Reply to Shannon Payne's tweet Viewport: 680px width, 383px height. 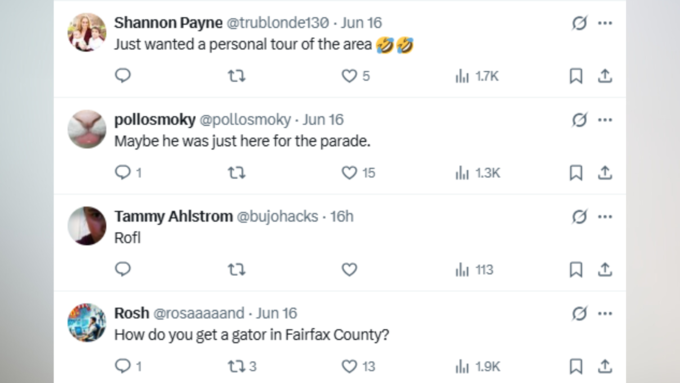pos(123,76)
